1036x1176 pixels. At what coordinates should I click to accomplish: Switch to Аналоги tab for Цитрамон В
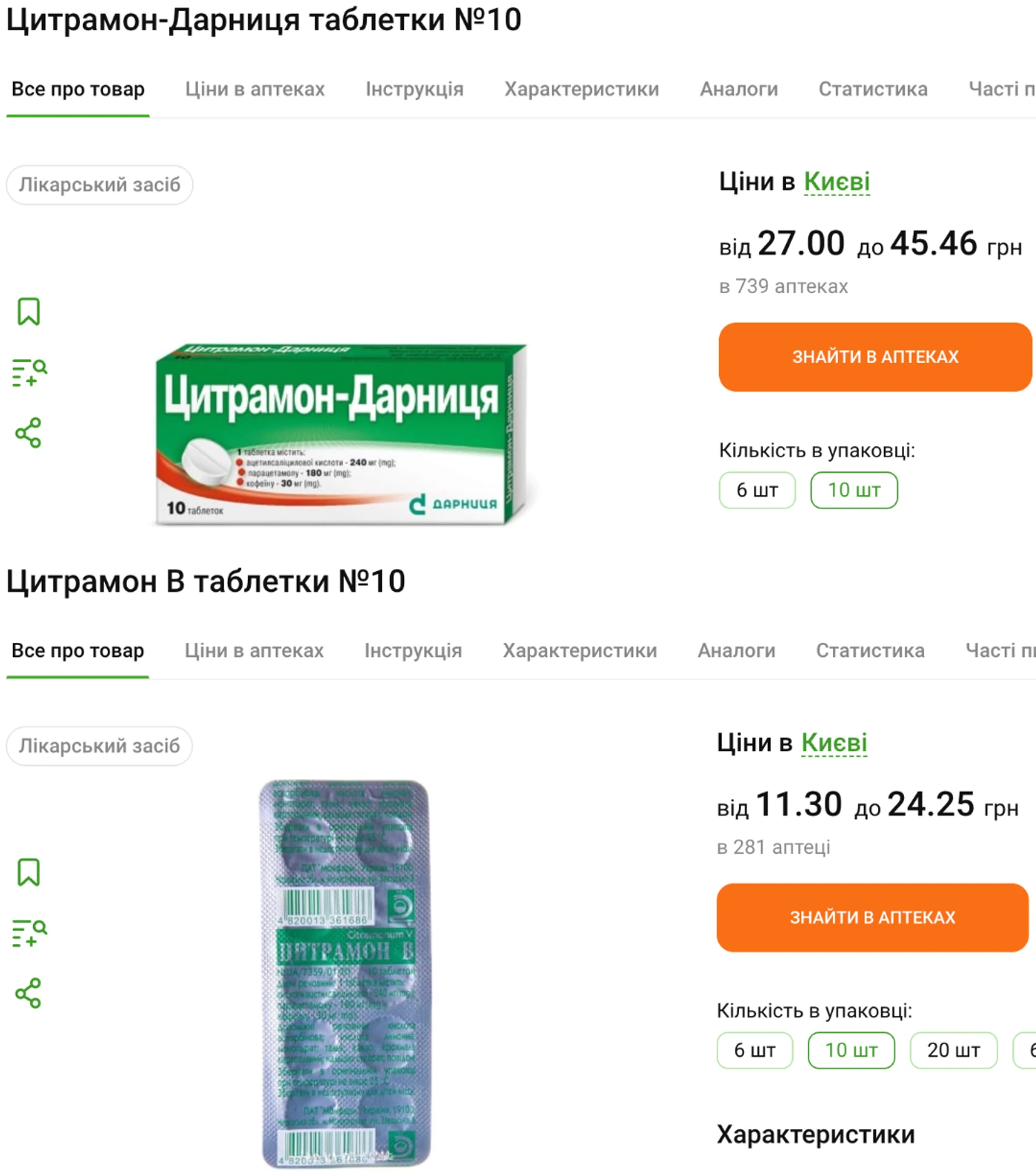coord(736,650)
